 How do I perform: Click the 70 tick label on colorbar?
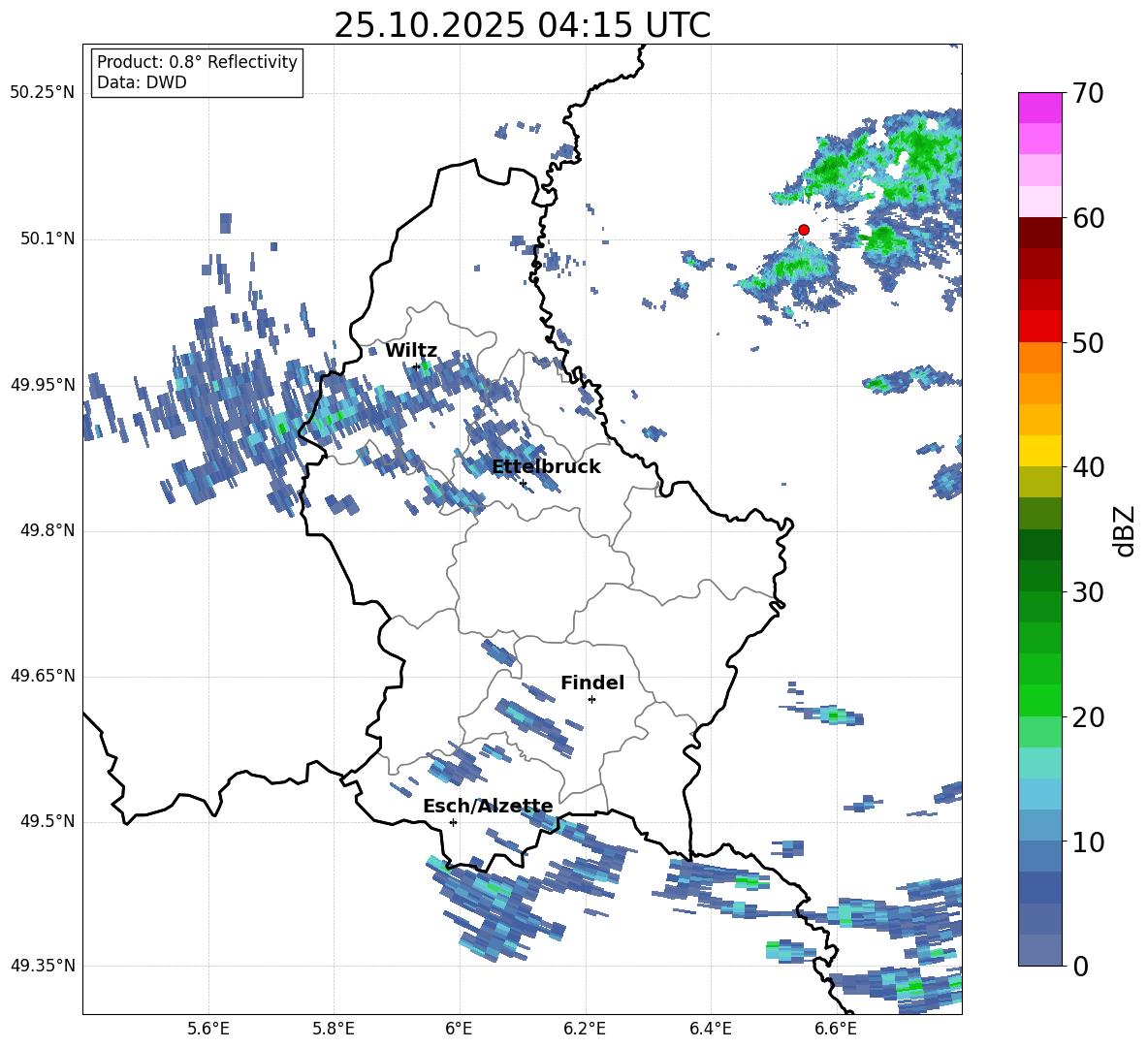[1088, 94]
